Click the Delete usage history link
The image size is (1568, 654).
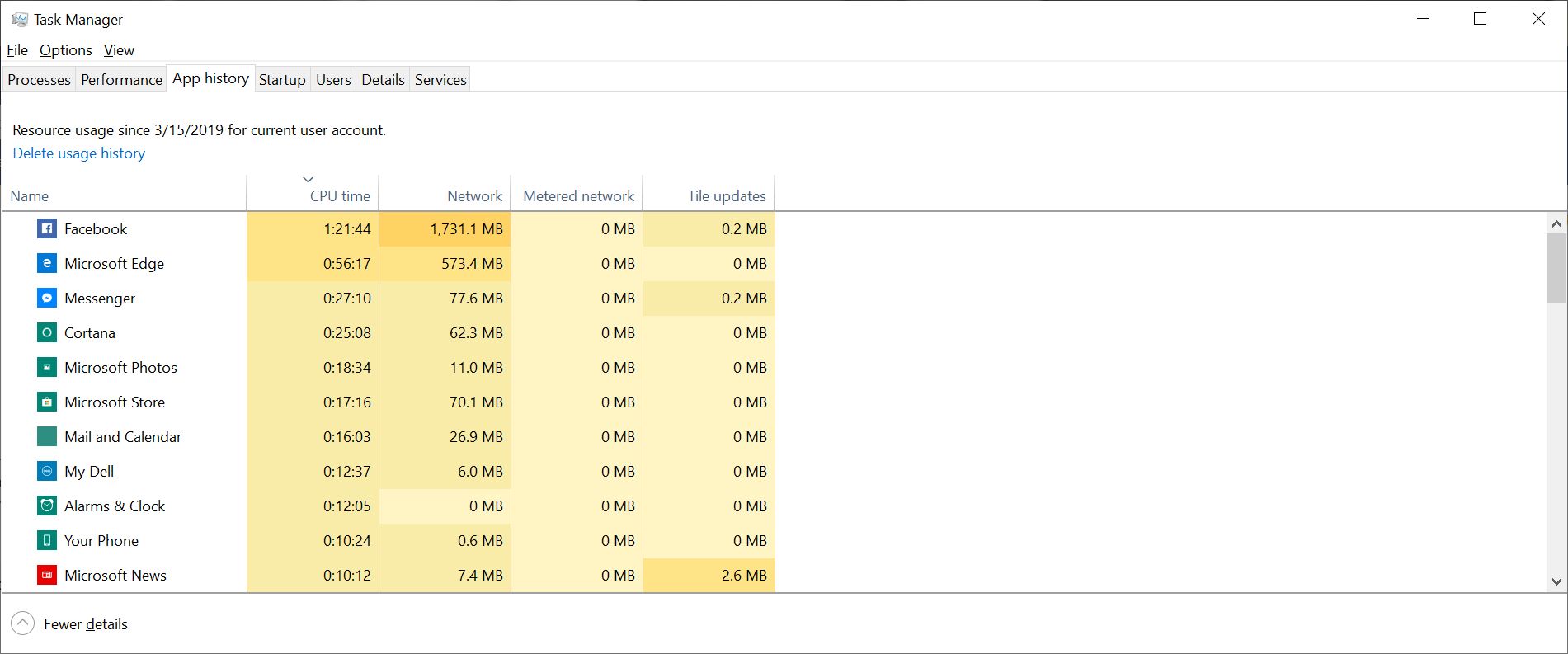pyautogui.click(x=79, y=153)
